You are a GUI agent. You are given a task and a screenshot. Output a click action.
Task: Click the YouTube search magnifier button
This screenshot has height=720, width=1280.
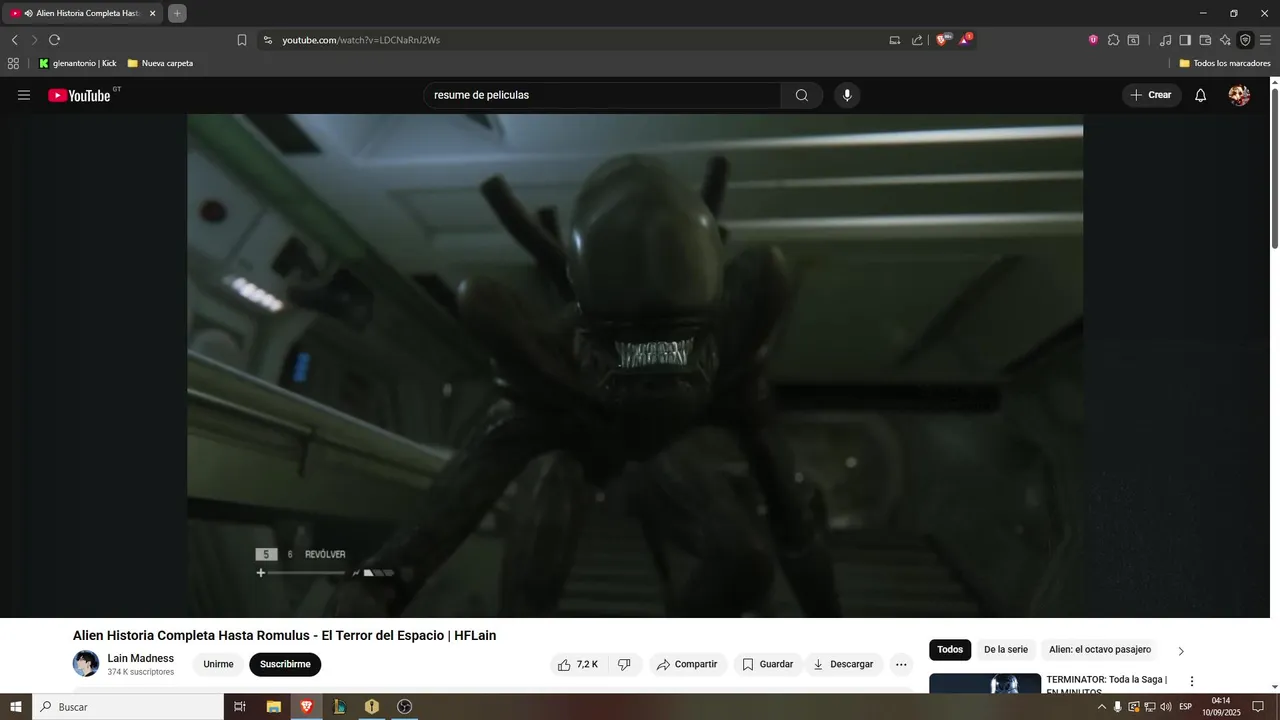(802, 95)
